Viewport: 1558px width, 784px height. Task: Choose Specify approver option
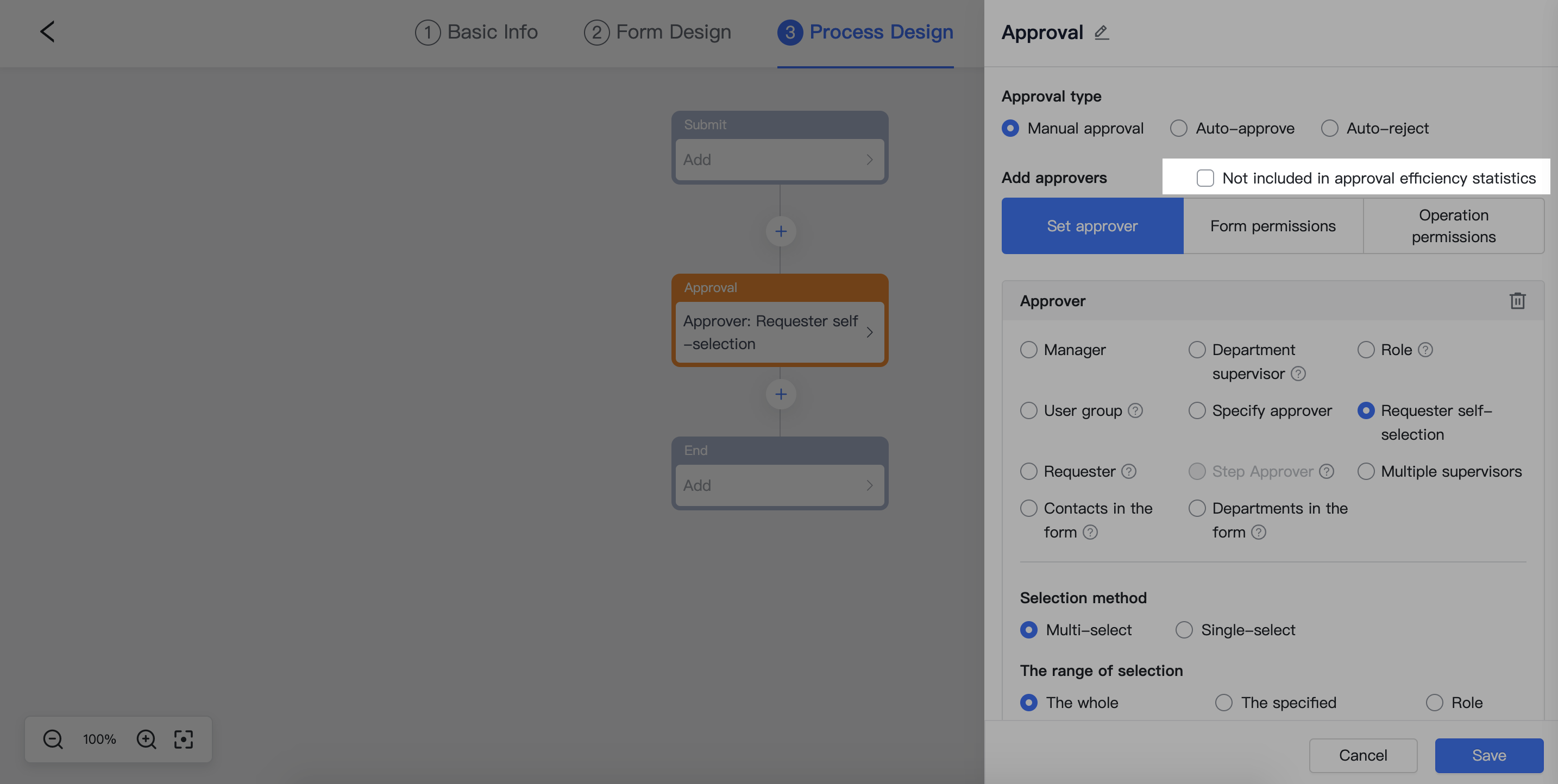(1197, 410)
